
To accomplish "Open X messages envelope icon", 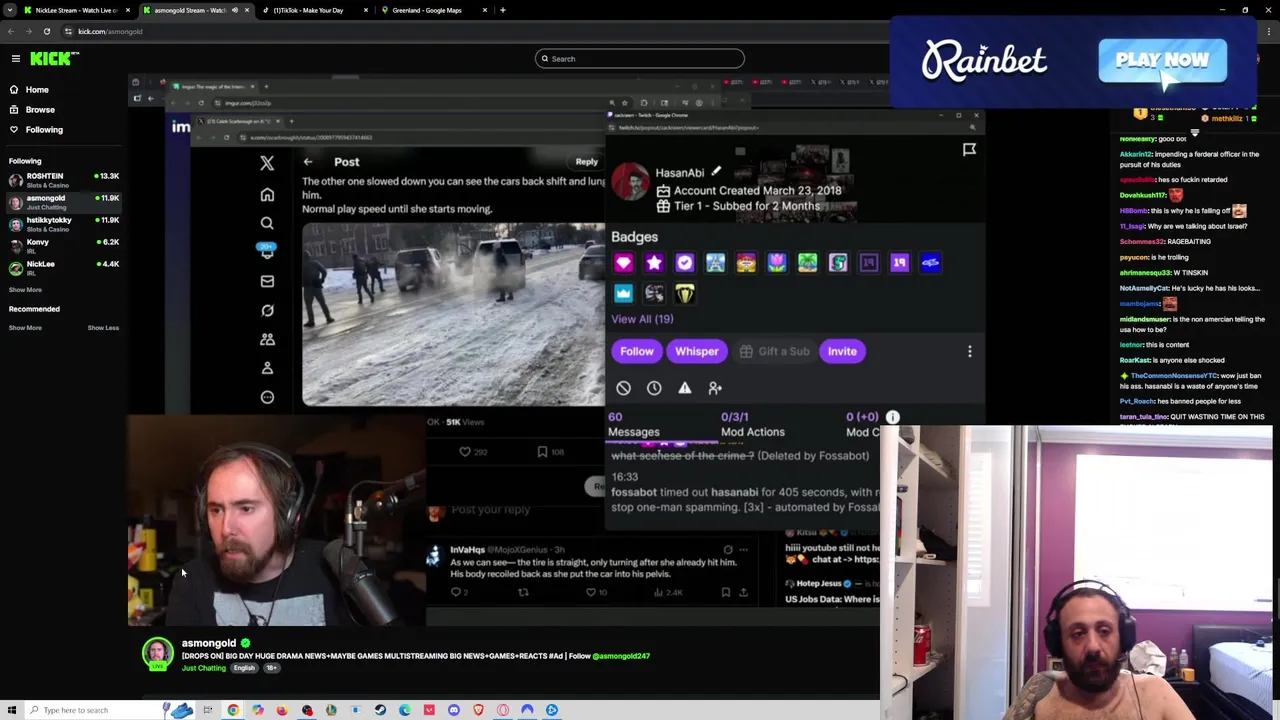I will [267, 282].
